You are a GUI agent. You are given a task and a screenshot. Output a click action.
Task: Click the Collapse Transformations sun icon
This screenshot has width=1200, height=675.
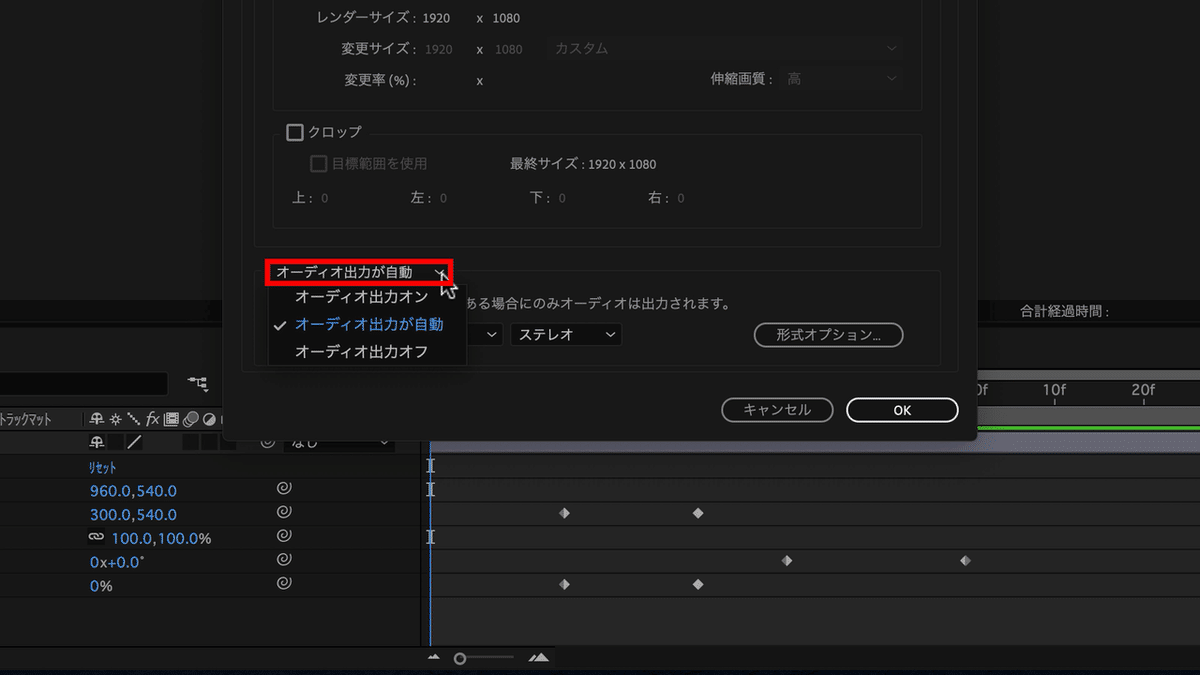coord(115,418)
